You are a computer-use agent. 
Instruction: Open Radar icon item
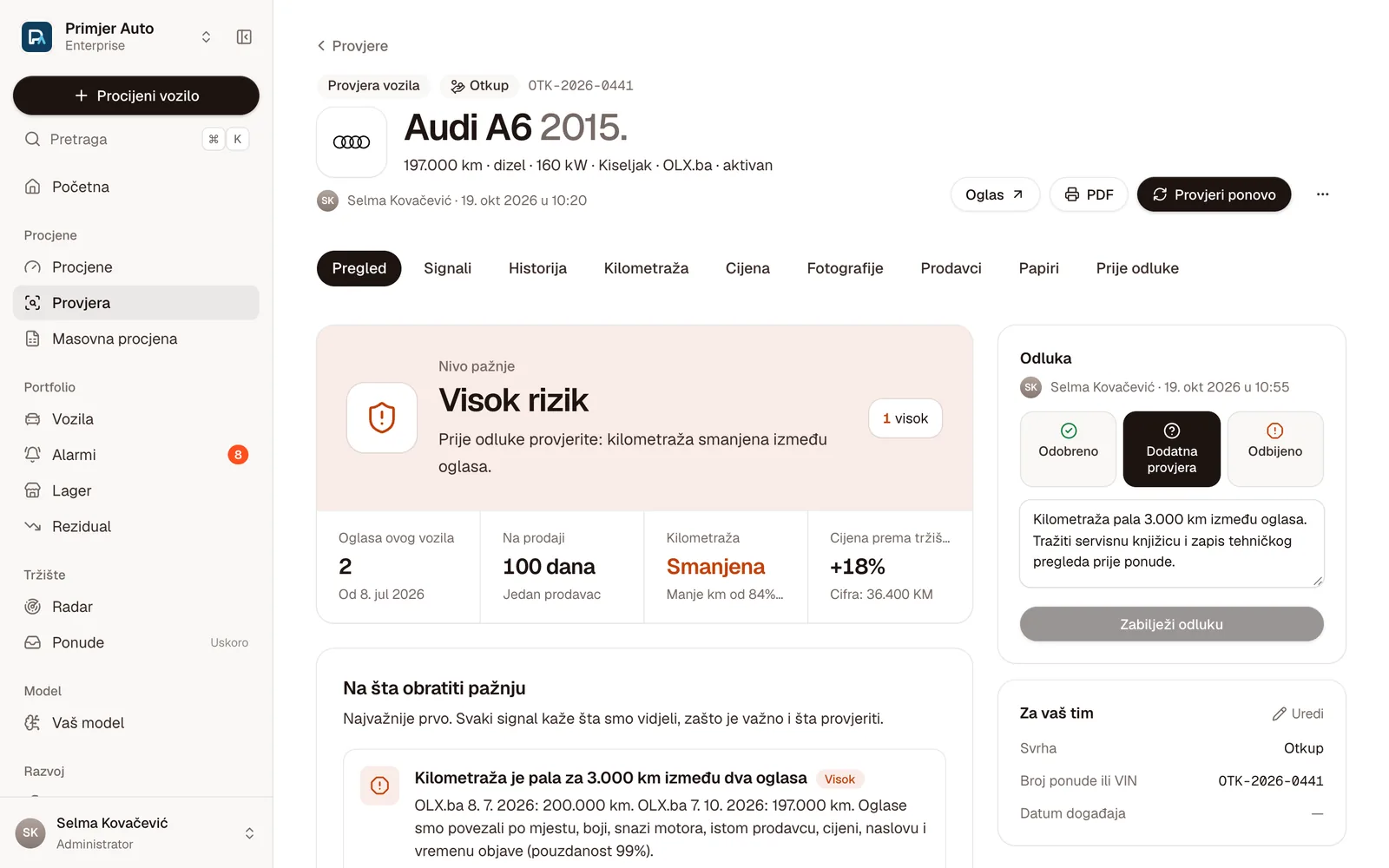point(33,607)
